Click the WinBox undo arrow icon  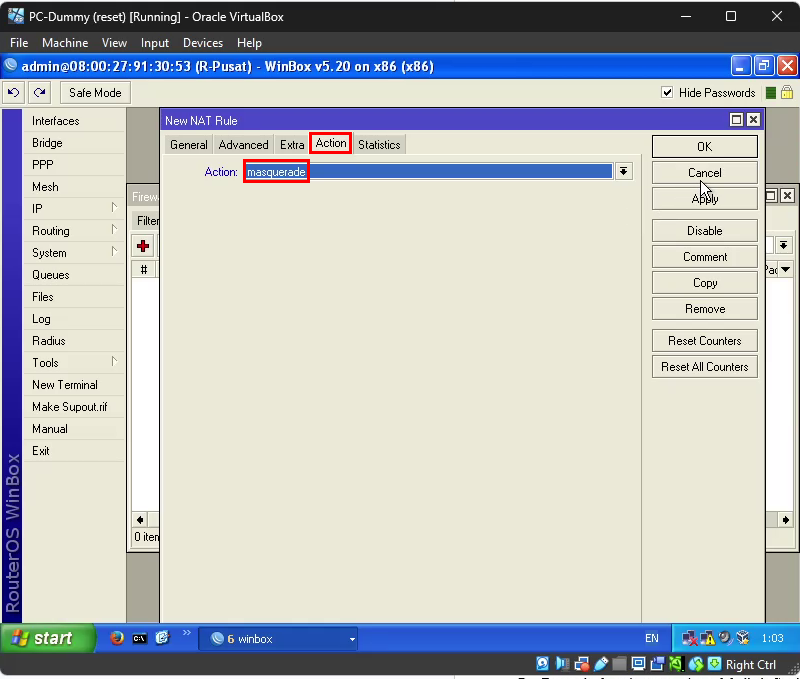click(x=14, y=92)
